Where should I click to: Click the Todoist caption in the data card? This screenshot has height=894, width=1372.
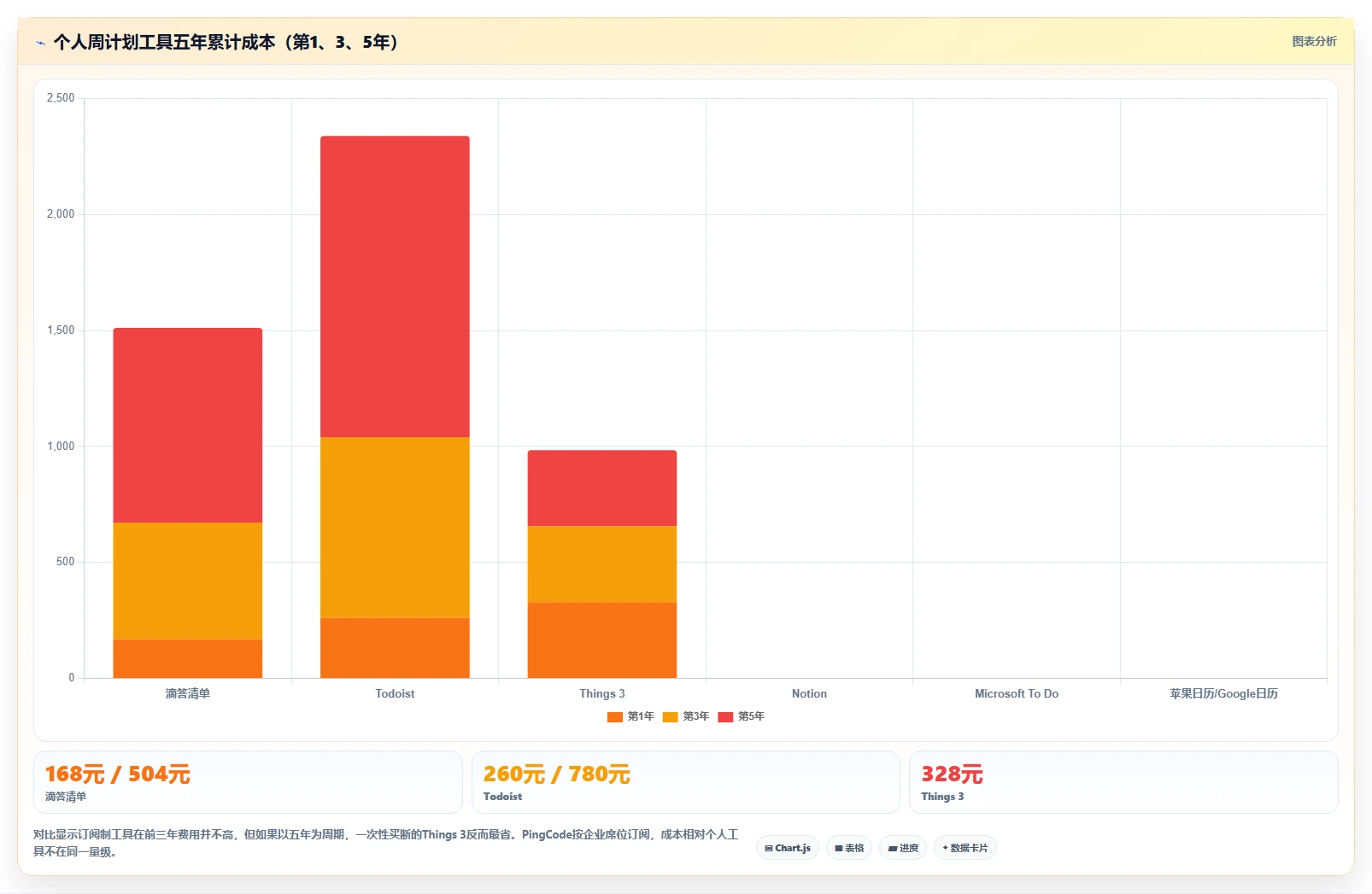click(x=502, y=797)
